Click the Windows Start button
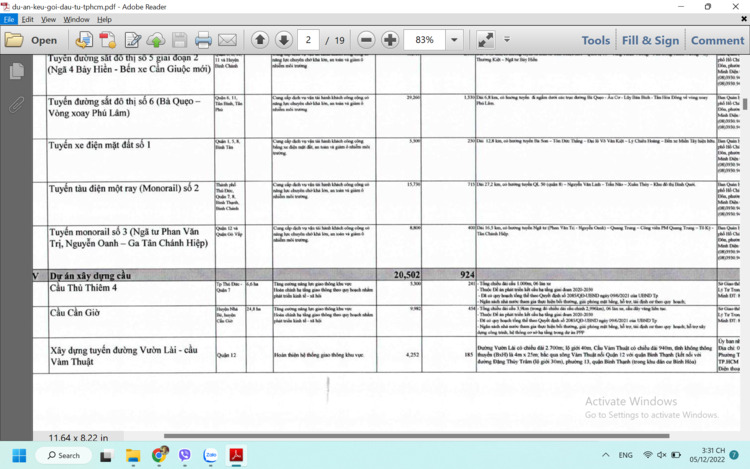The height and width of the screenshot is (469, 750). tap(19, 455)
